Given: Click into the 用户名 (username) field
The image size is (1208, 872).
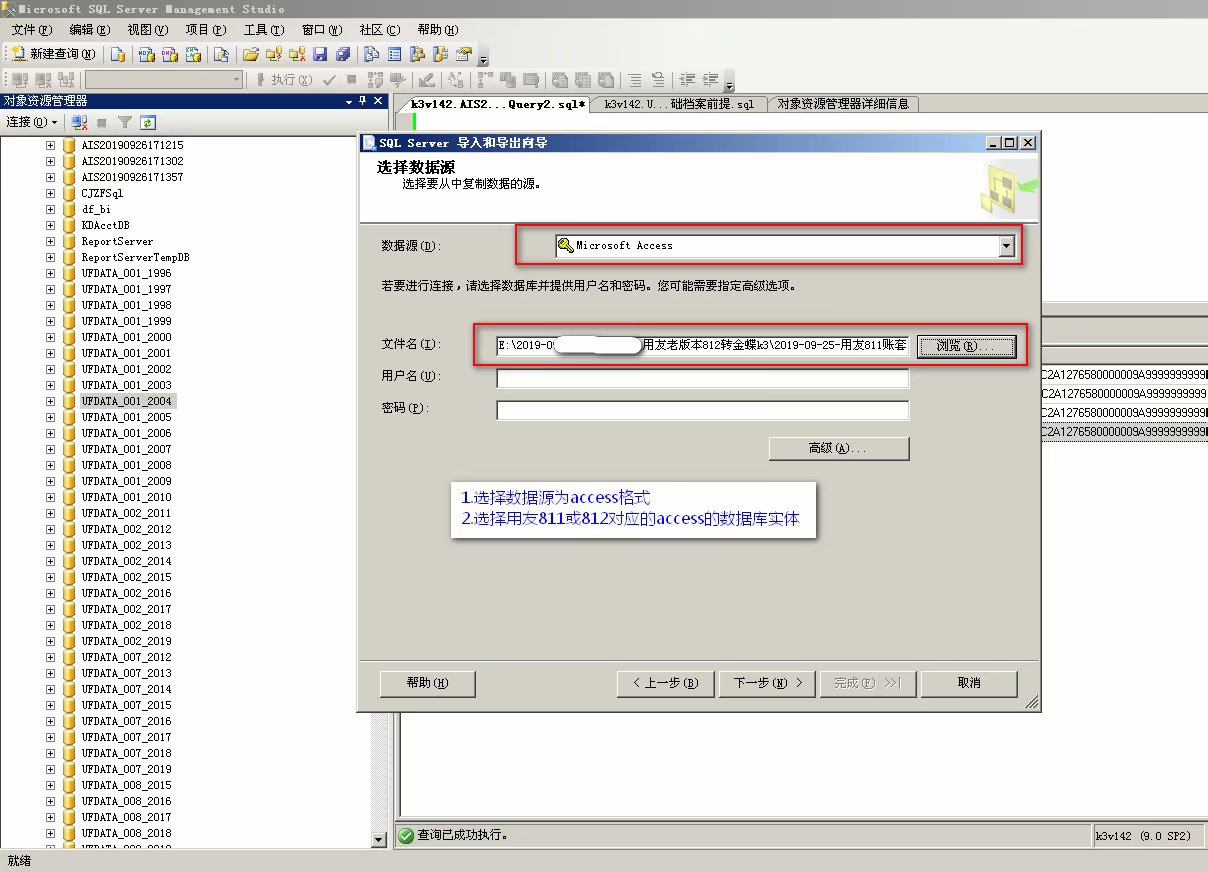Looking at the screenshot, I should 702,378.
